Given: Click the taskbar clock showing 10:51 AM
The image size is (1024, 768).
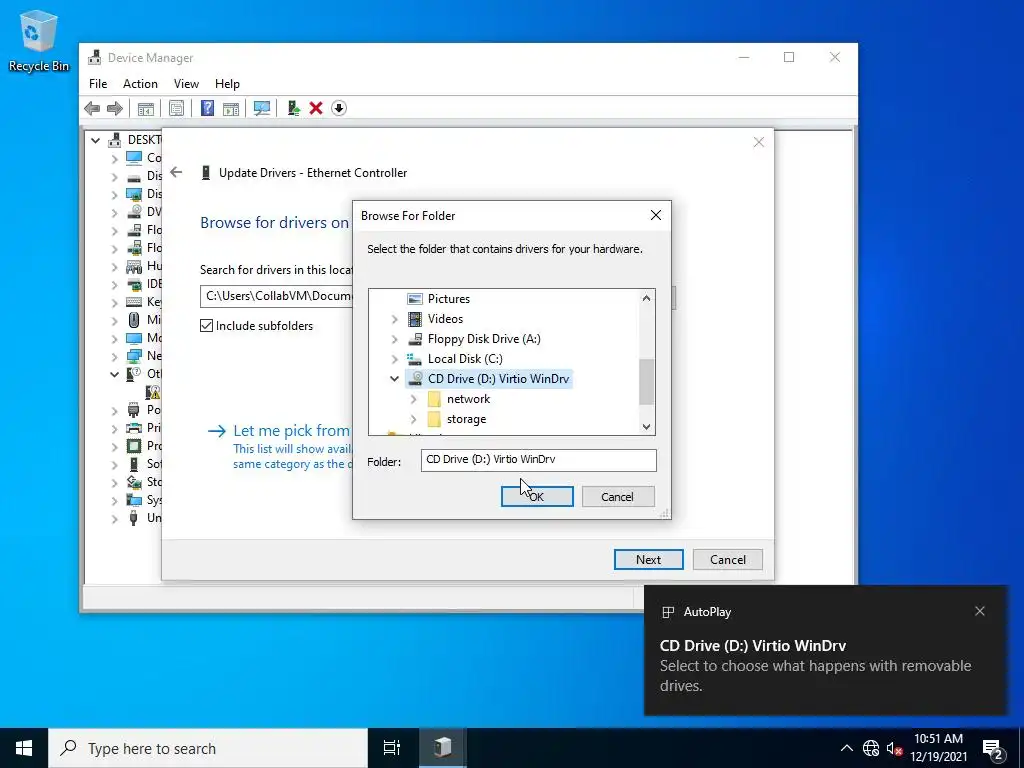Looking at the screenshot, I should click(x=938, y=748).
